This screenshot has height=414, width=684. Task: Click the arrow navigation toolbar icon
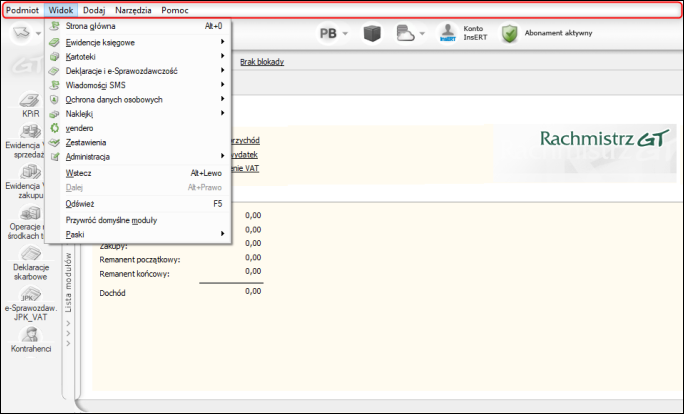coord(21,33)
